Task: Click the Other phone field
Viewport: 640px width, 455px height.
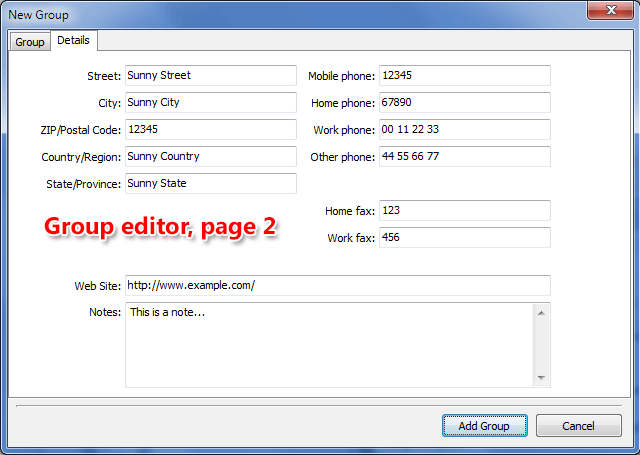Action: [x=464, y=156]
